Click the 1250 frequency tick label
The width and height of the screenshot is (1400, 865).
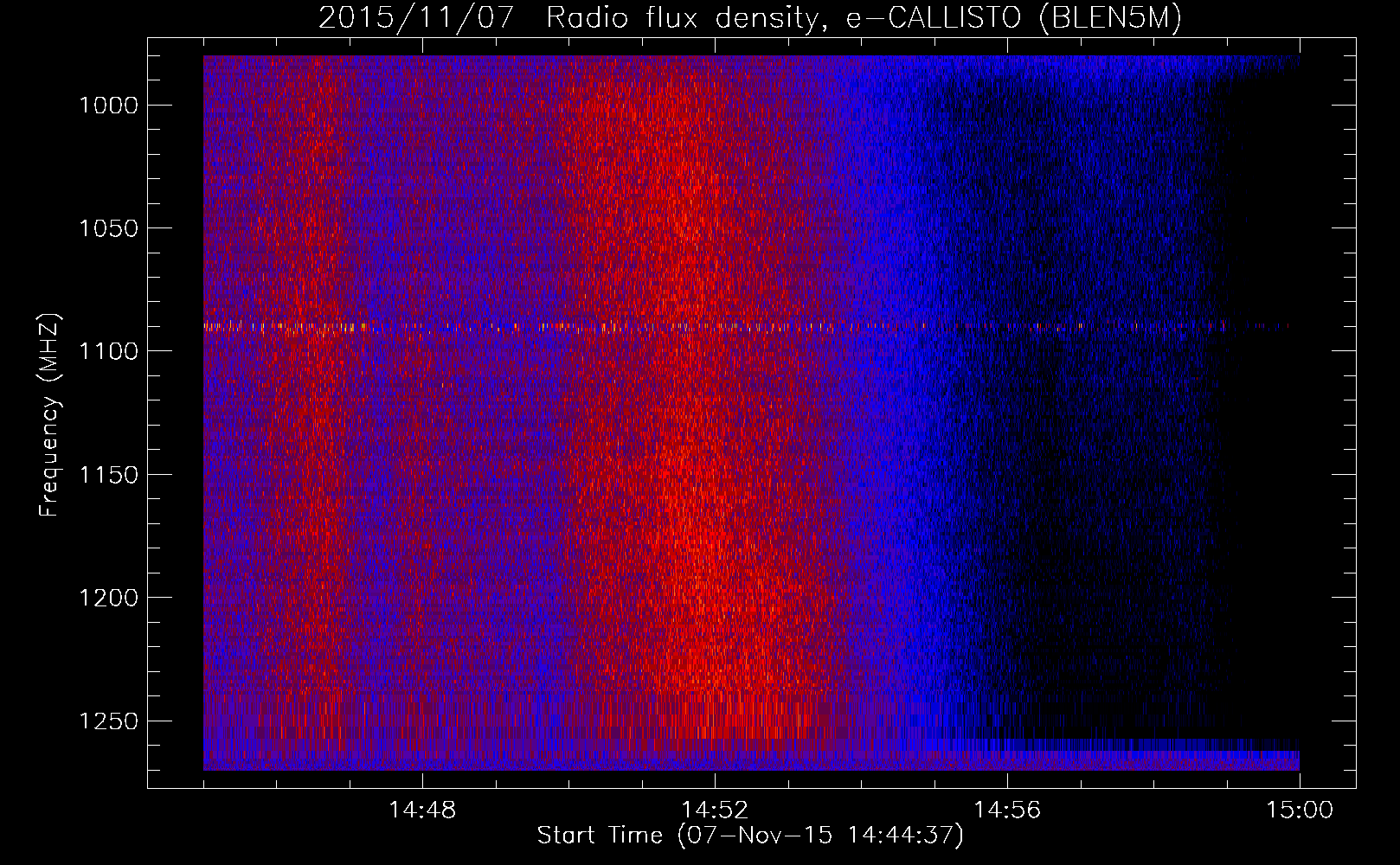tap(108, 721)
